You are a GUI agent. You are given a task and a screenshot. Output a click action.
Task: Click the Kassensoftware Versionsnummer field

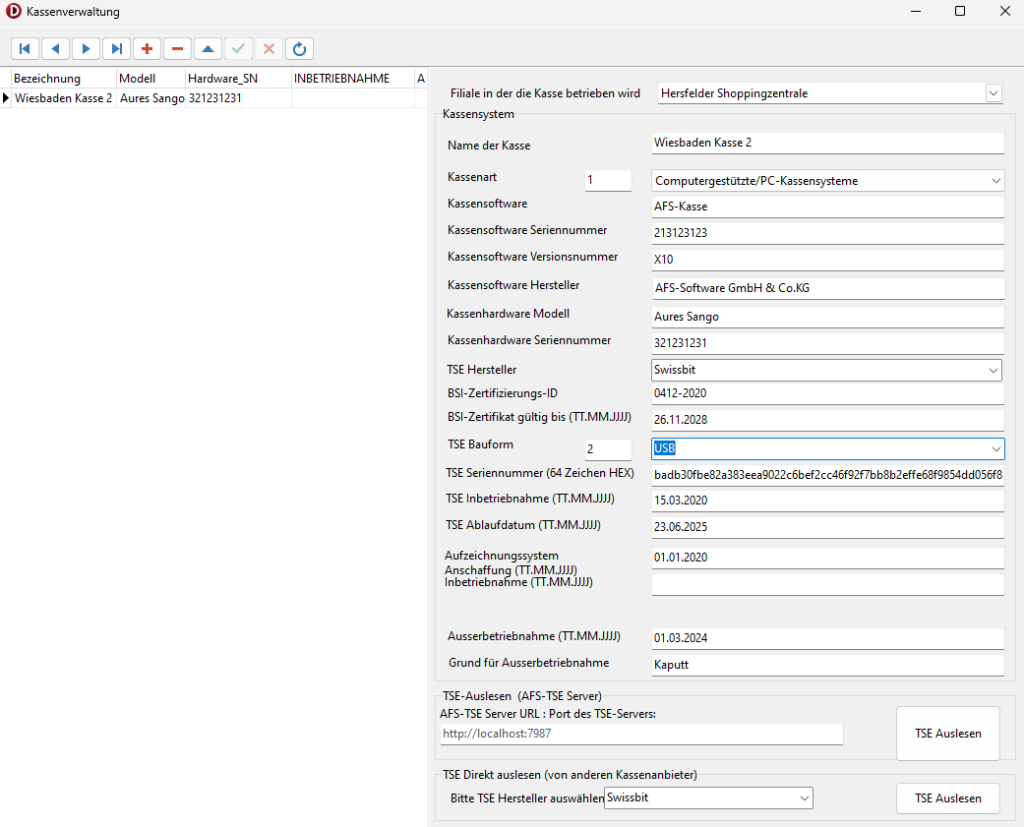point(827,259)
